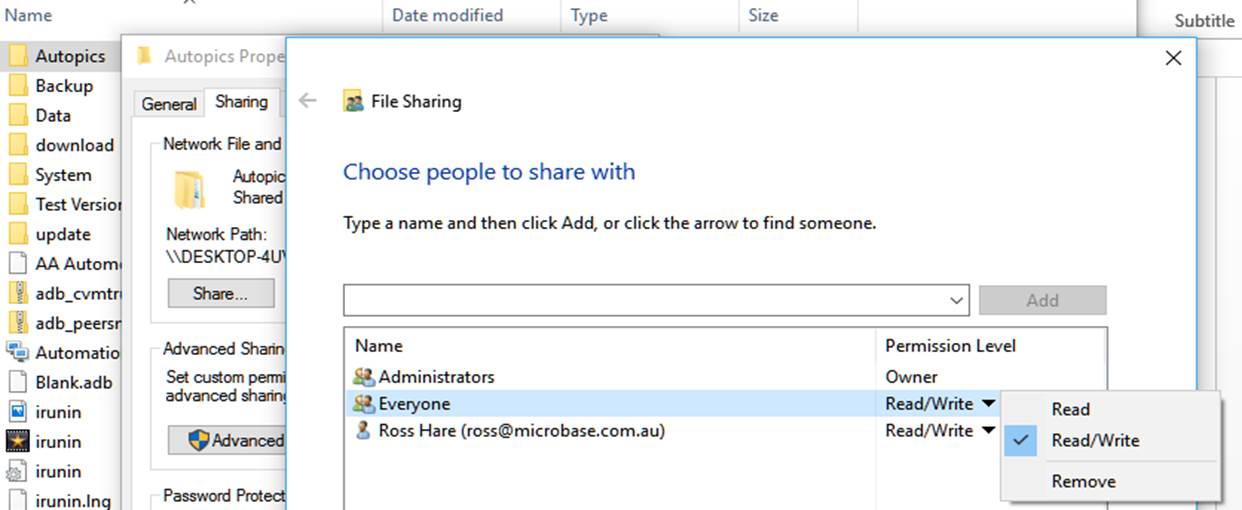Open Ross Hare's Read/Write permission dropdown
The image size is (1242, 510).
tap(940, 431)
